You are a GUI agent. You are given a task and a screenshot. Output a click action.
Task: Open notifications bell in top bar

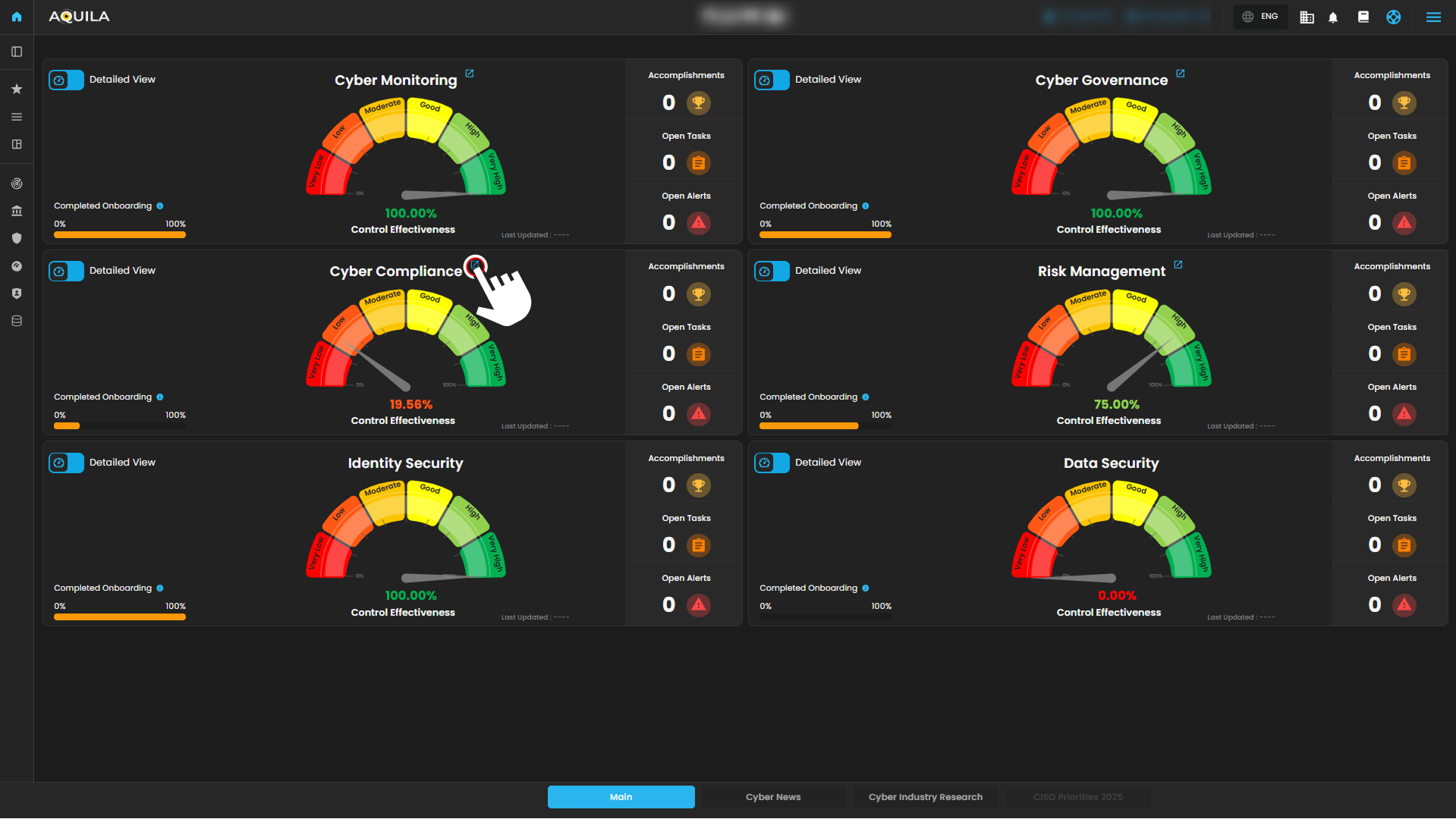click(x=1333, y=17)
